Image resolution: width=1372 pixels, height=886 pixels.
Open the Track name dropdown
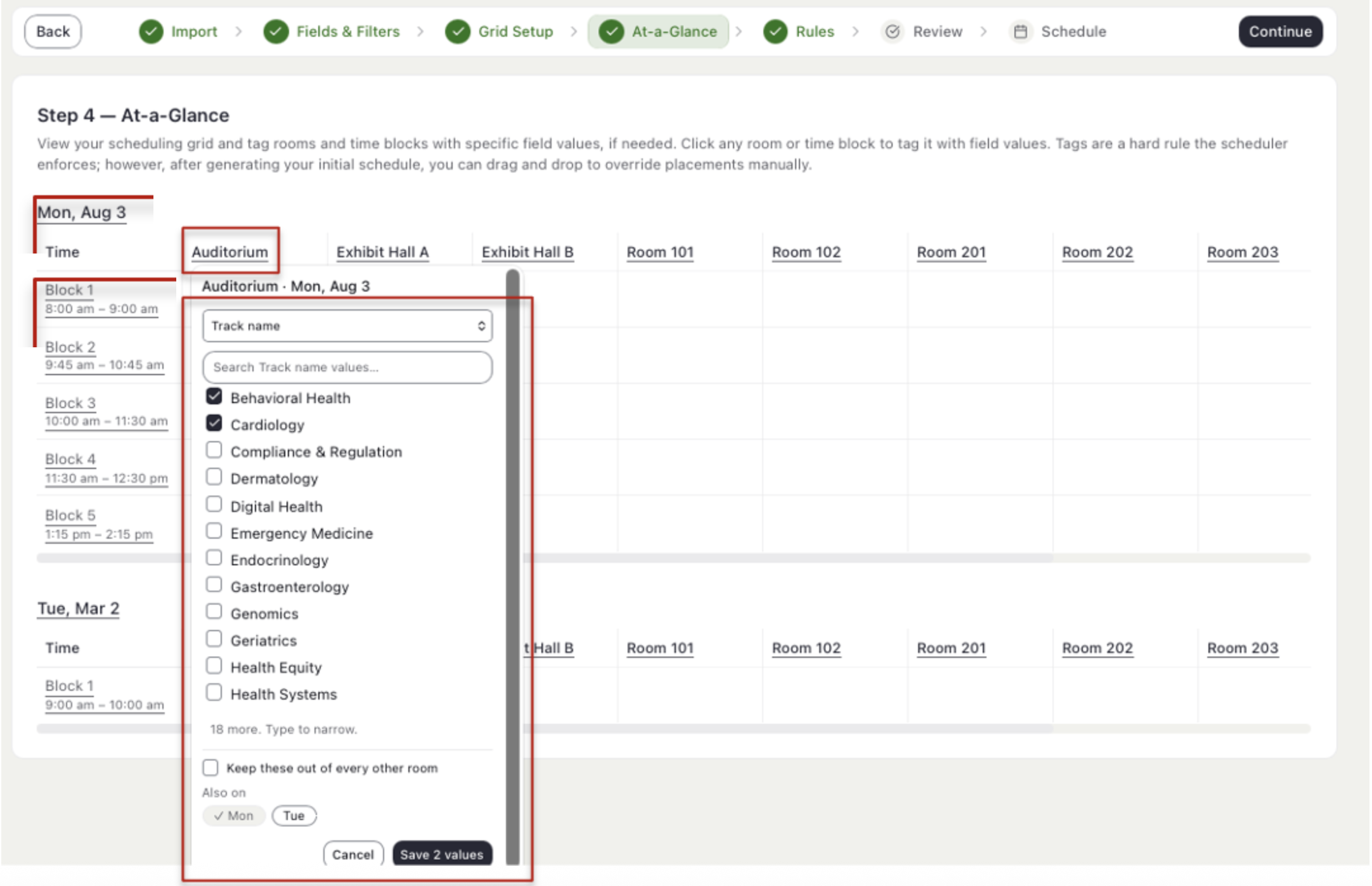(x=347, y=326)
